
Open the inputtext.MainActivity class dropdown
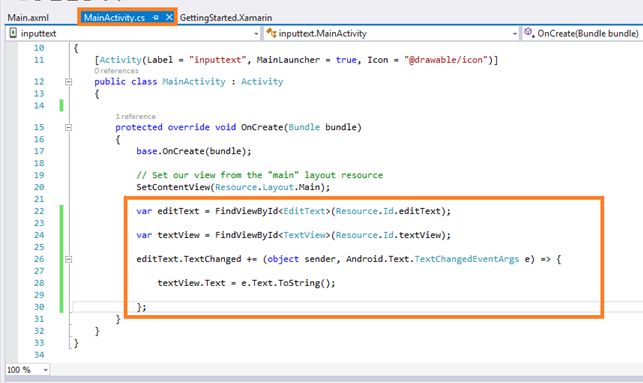pos(515,34)
